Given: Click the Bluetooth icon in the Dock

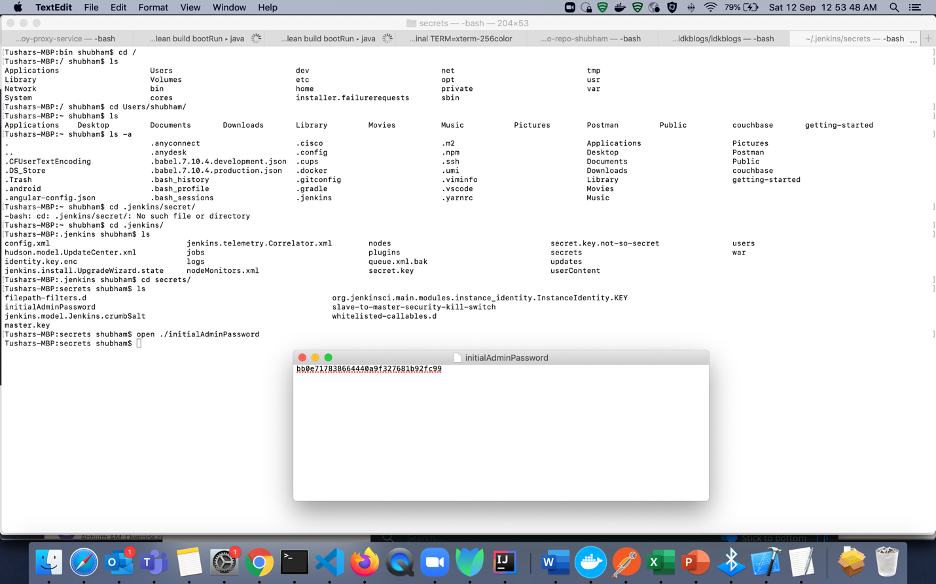Looking at the screenshot, I should coord(731,562).
